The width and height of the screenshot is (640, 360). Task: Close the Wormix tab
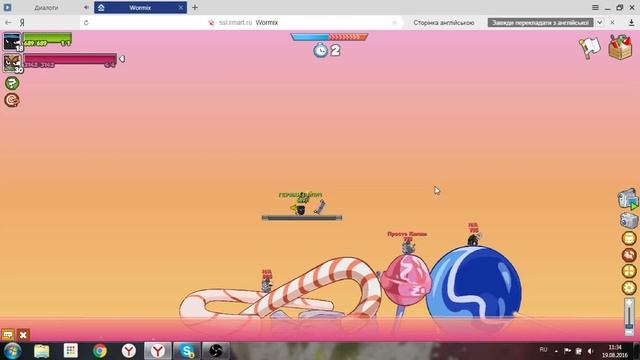(x=180, y=8)
